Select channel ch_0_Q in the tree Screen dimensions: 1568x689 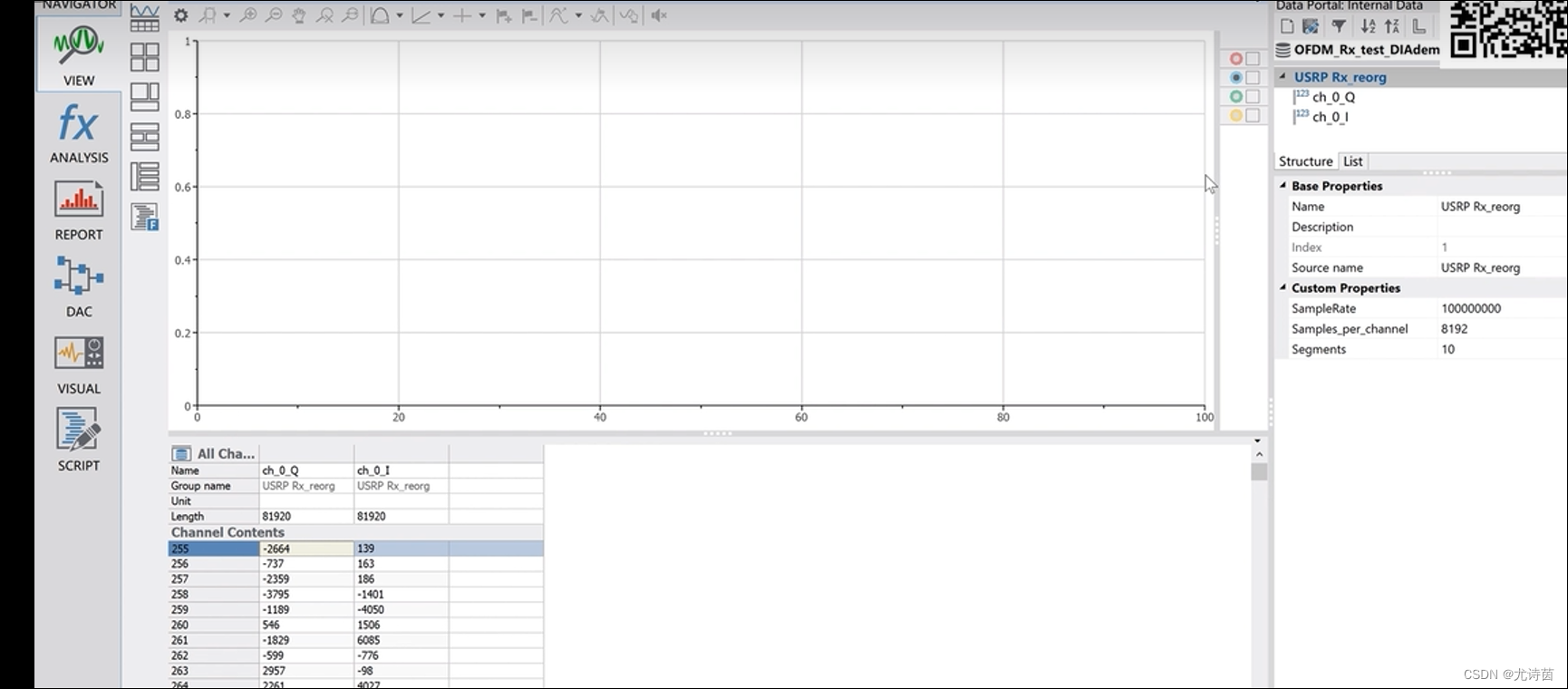pyautogui.click(x=1333, y=97)
